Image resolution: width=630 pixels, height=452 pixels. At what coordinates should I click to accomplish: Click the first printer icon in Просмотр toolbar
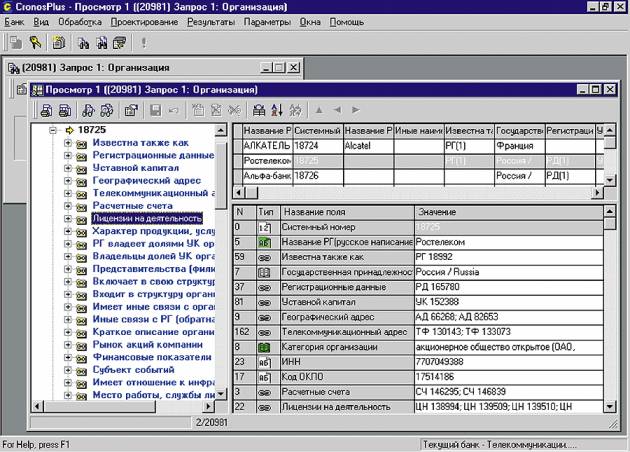click(46, 110)
